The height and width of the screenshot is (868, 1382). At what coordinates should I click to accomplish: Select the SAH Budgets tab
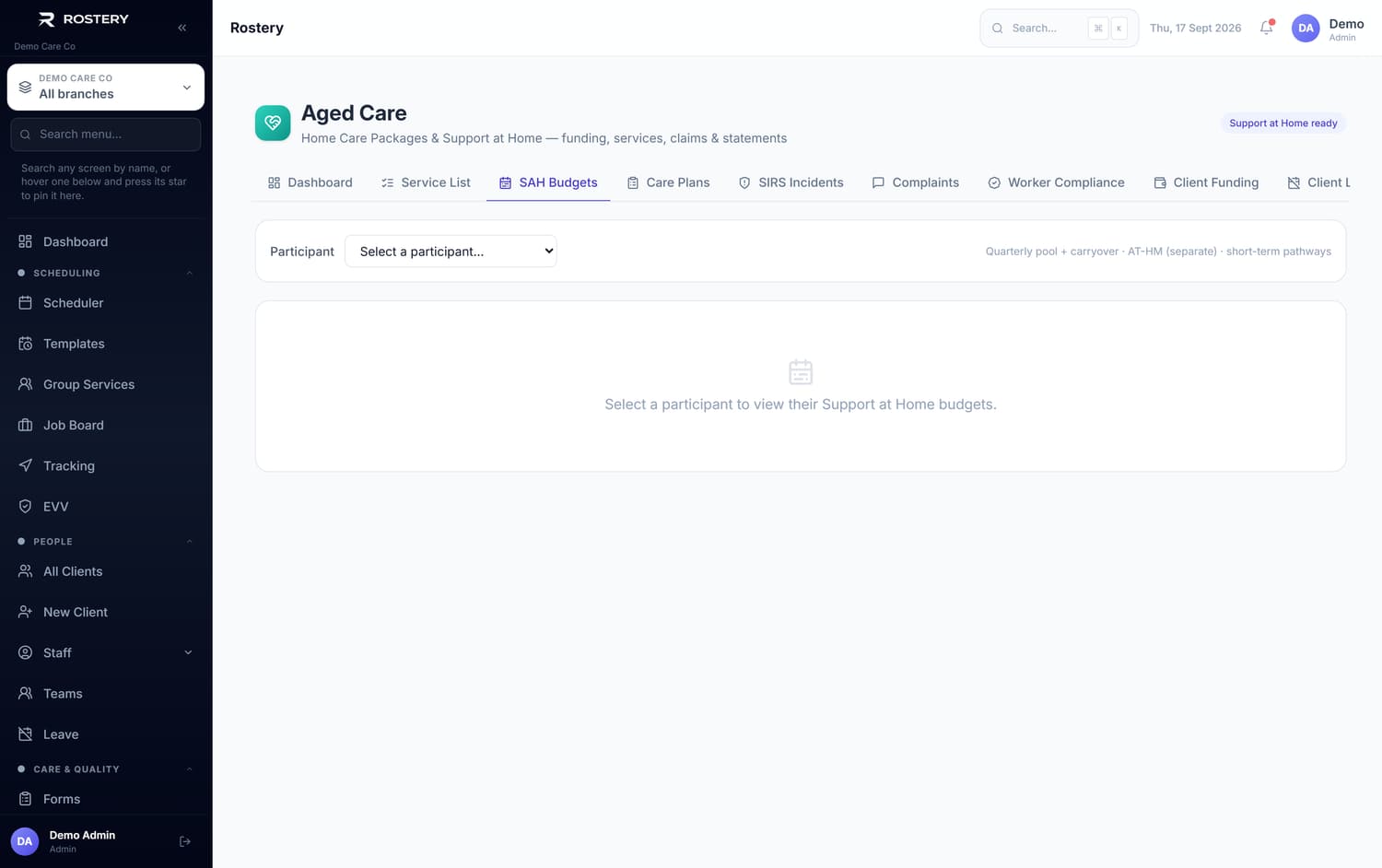[x=548, y=182]
